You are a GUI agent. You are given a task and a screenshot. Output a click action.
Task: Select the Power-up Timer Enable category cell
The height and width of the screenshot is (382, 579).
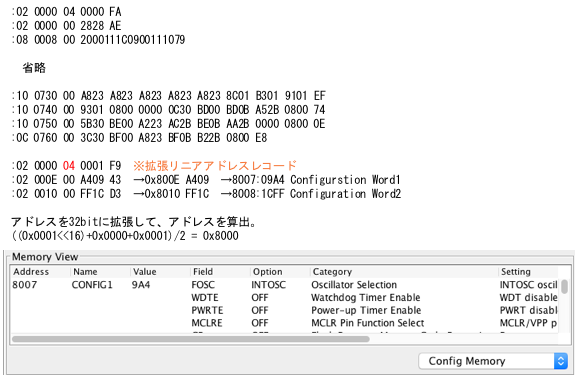pyautogui.click(x=366, y=310)
